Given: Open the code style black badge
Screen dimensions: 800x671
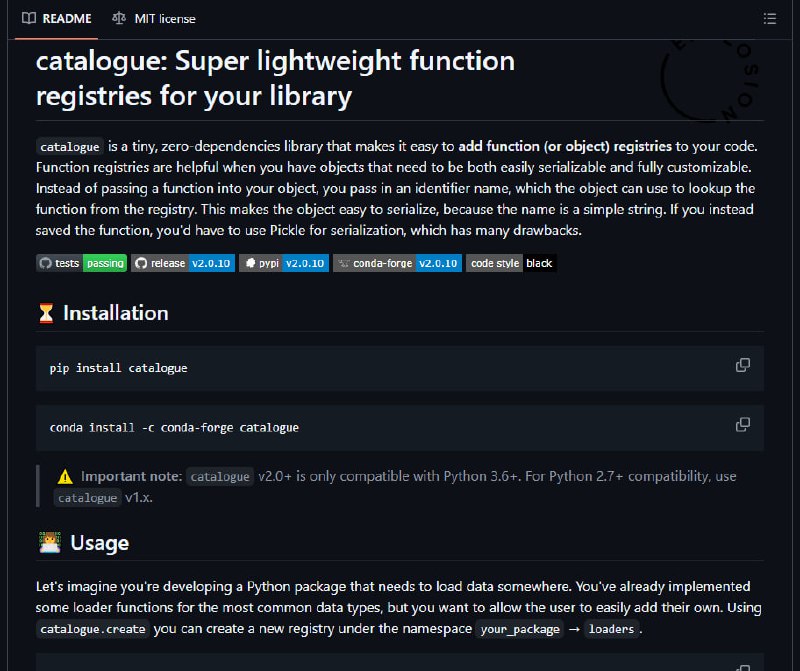Looking at the screenshot, I should click(511, 263).
